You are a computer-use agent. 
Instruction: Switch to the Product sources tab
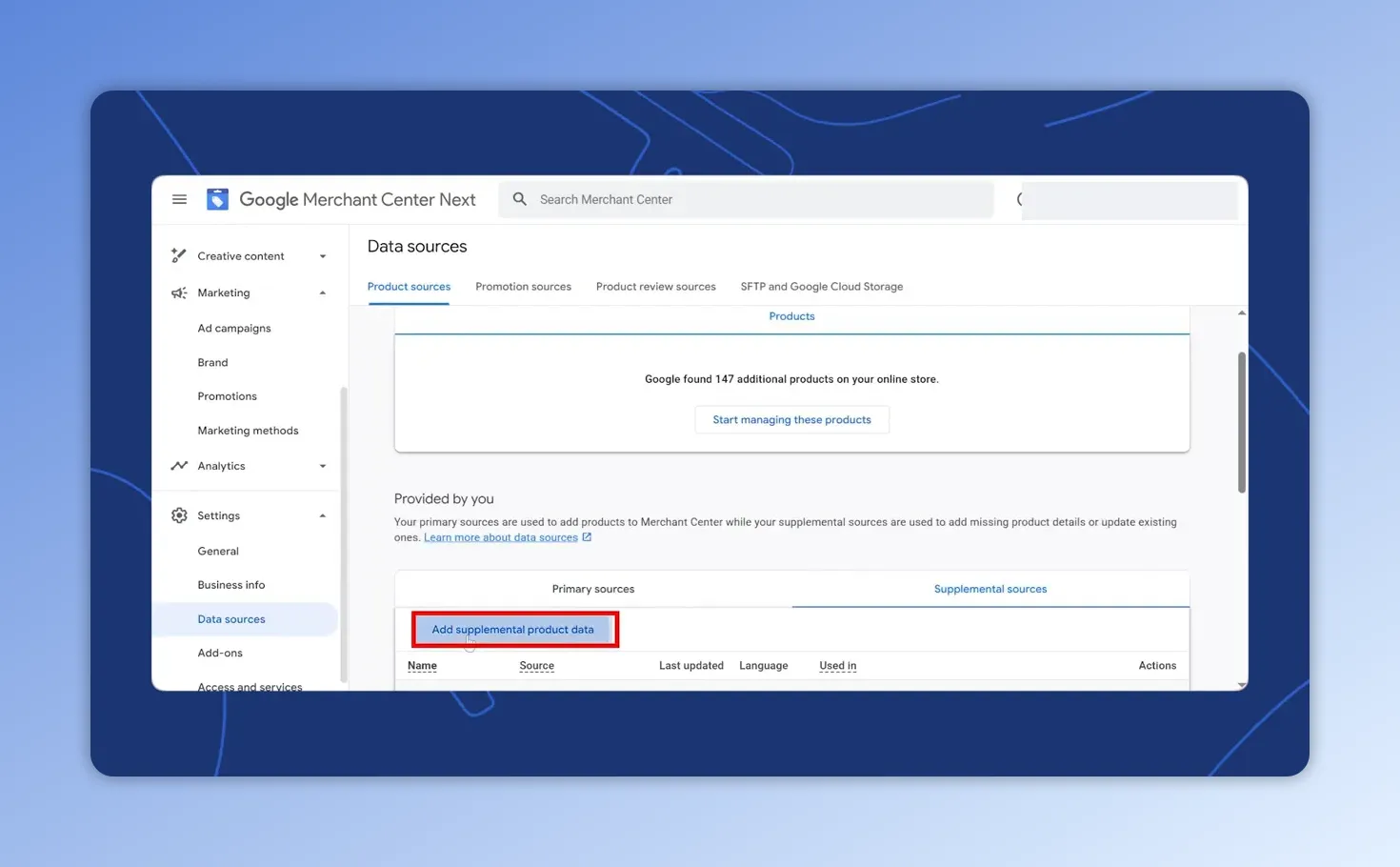pyautogui.click(x=409, y=287)
